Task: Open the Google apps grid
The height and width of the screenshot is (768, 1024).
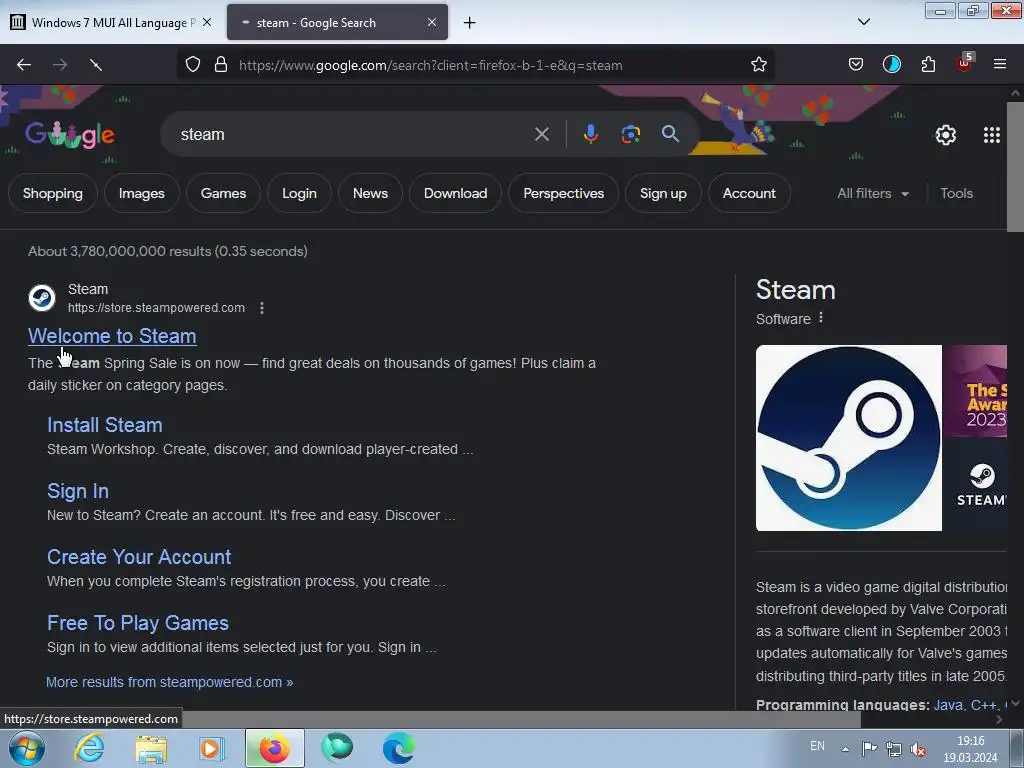Action: coord(991,135)
